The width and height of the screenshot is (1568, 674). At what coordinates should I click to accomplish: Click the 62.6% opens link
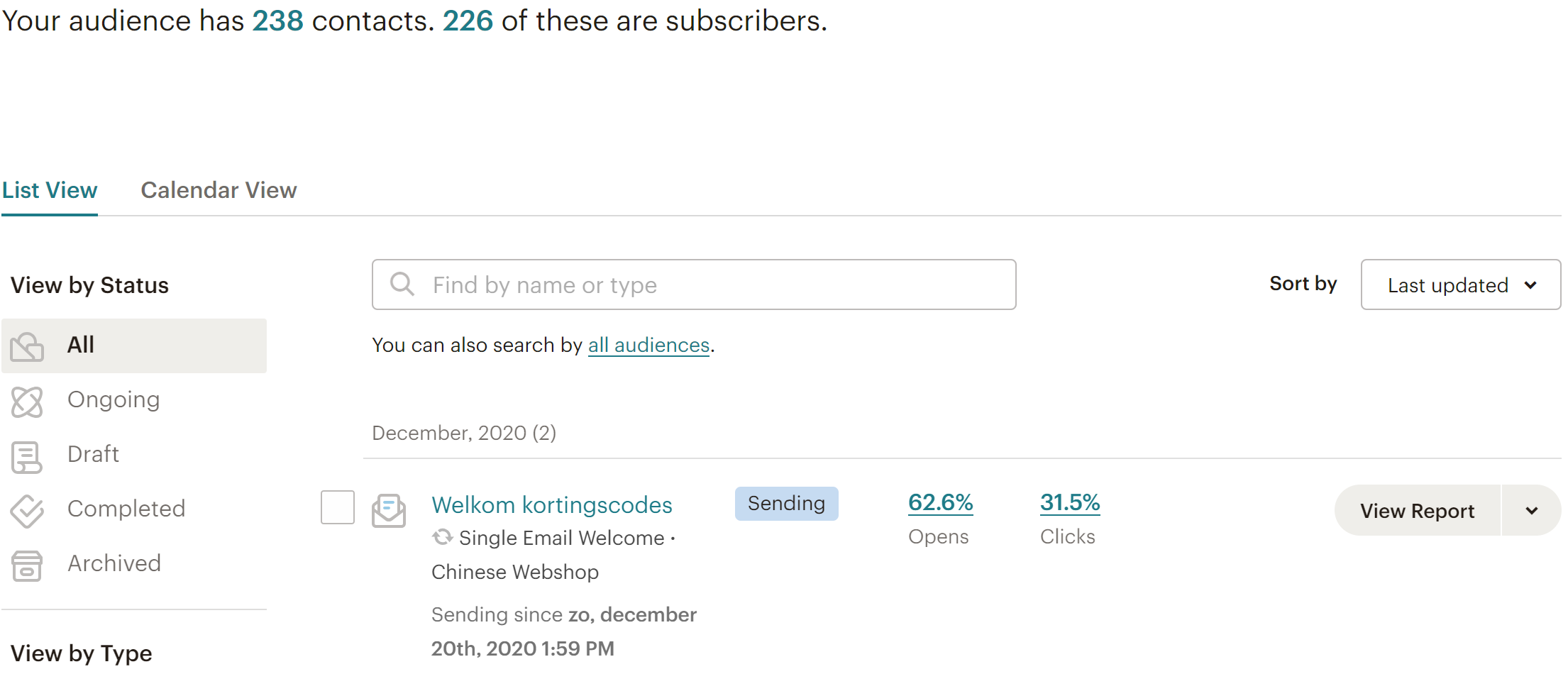point(940,502)
